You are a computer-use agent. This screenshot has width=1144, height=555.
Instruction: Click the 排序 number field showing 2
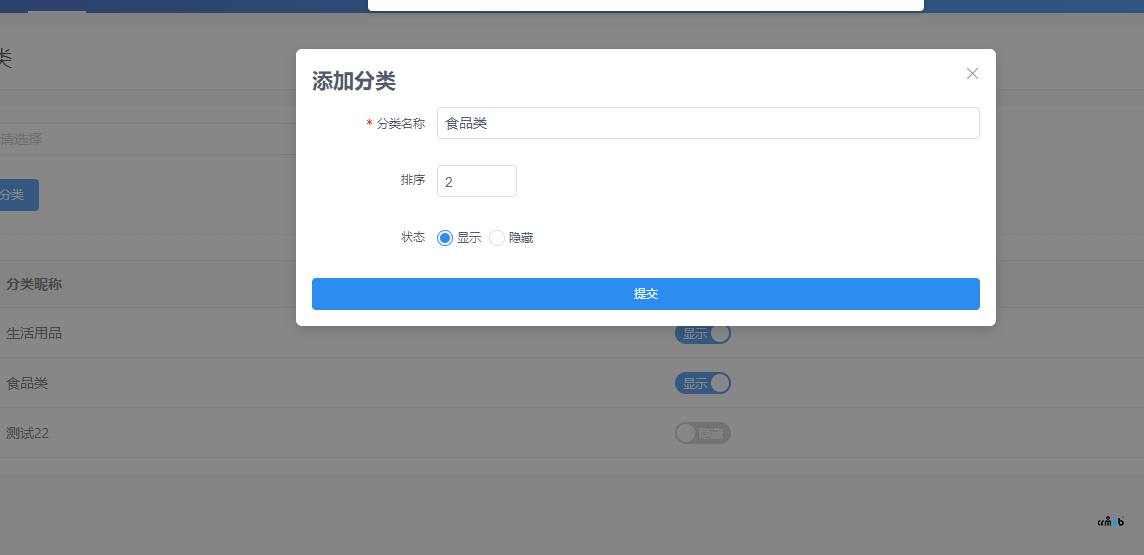(x=476, y=181)
